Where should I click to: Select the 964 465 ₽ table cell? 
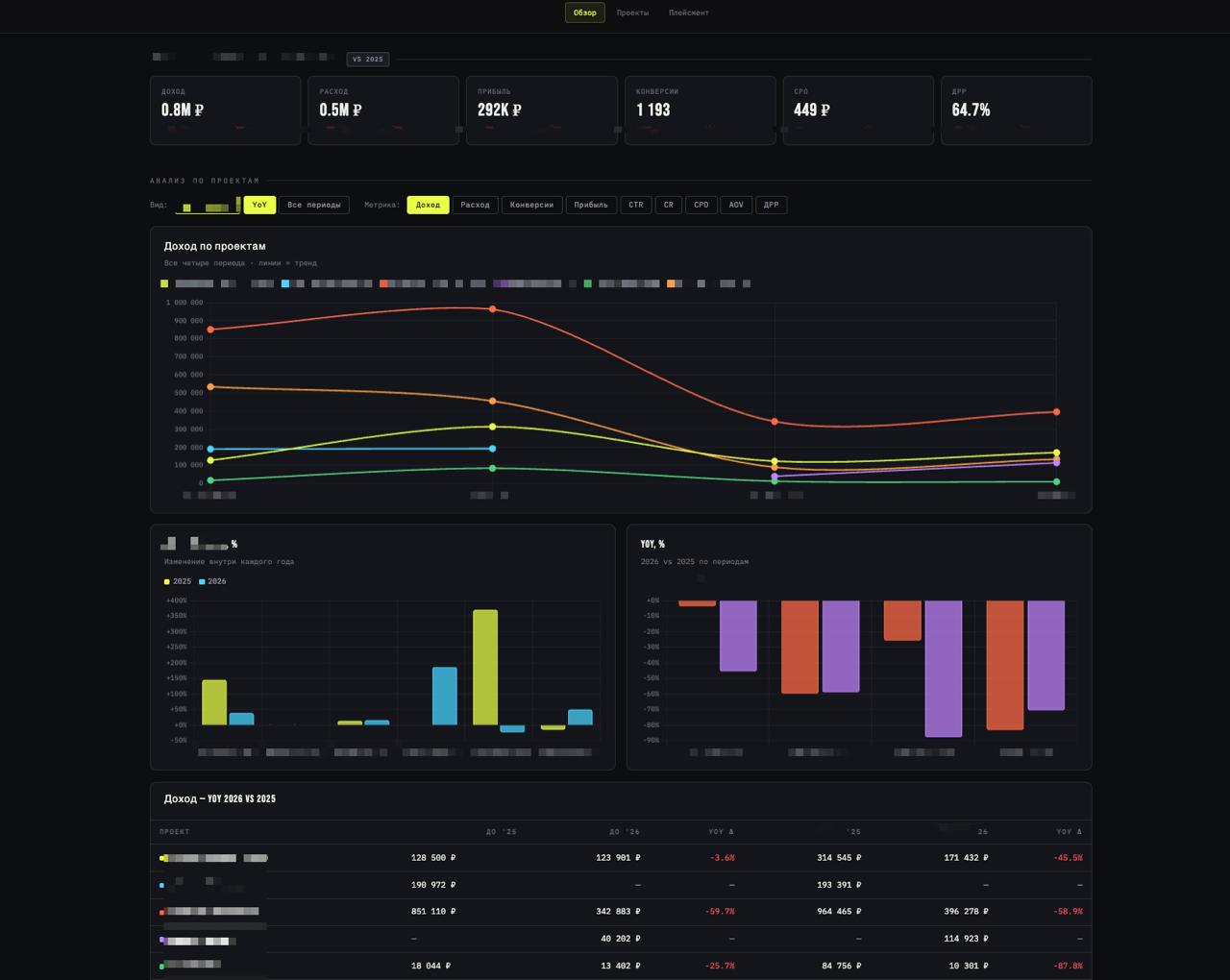pos(839,912)
